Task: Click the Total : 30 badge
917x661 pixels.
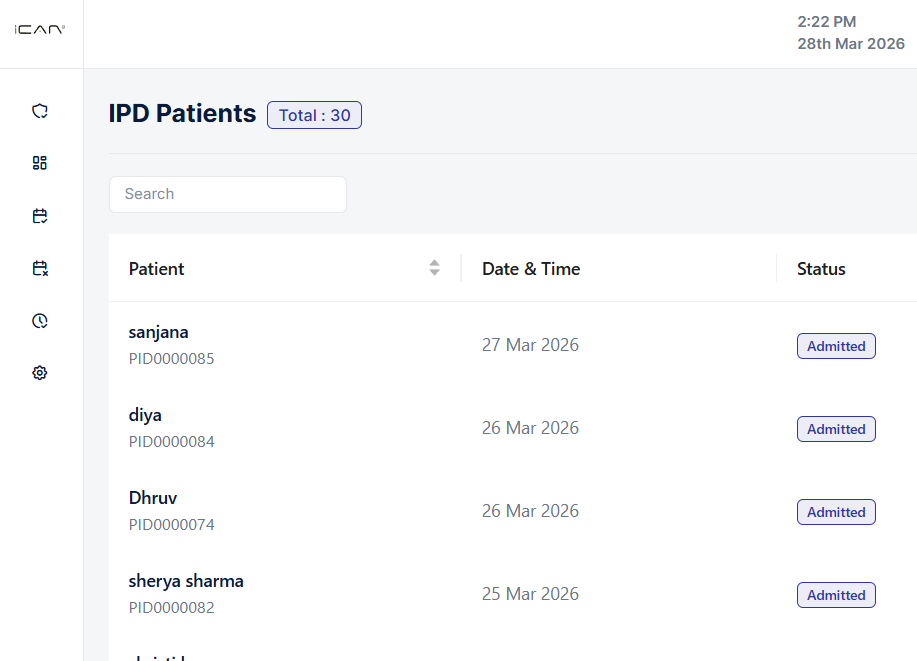Action: [314, 115]
